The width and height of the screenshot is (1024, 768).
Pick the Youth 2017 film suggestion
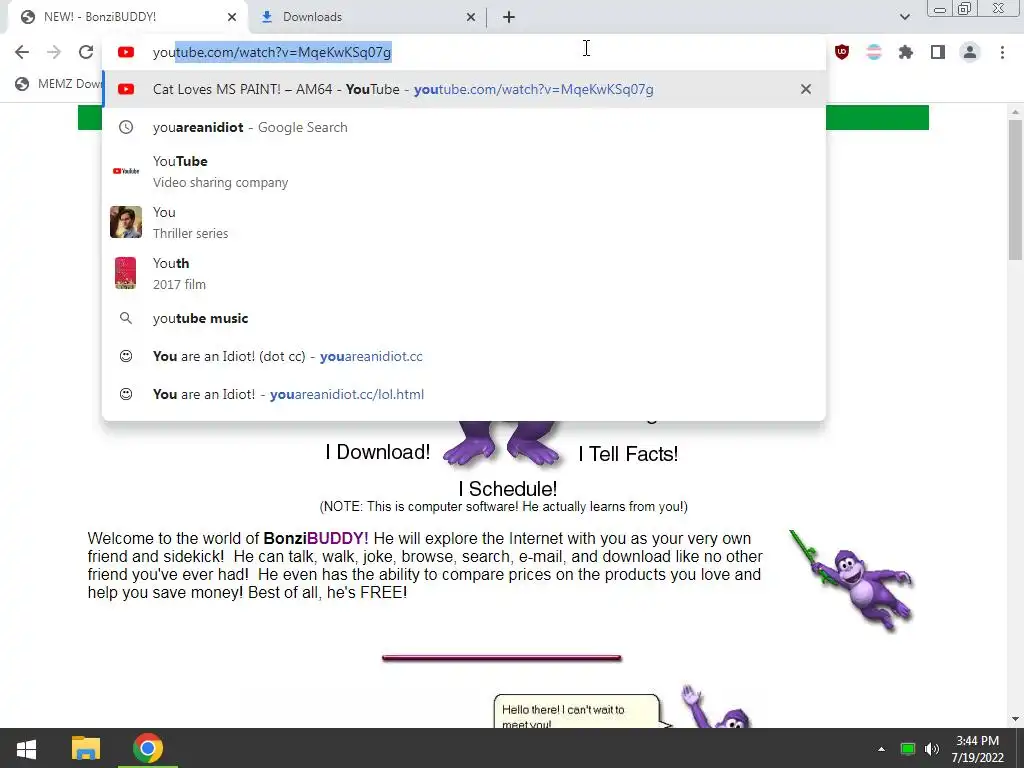click(464, 273)
